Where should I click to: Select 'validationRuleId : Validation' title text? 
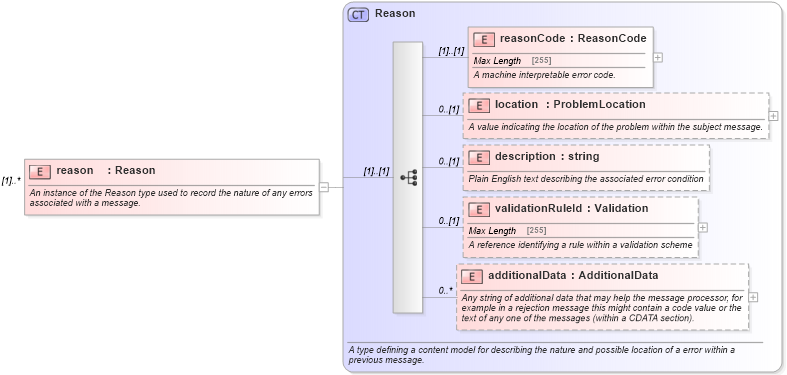click(572, 208)
